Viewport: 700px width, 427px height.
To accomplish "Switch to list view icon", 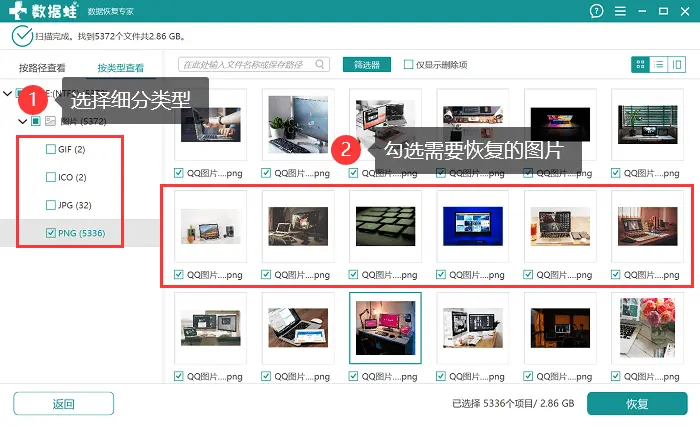I will click(x=658, y=65).
